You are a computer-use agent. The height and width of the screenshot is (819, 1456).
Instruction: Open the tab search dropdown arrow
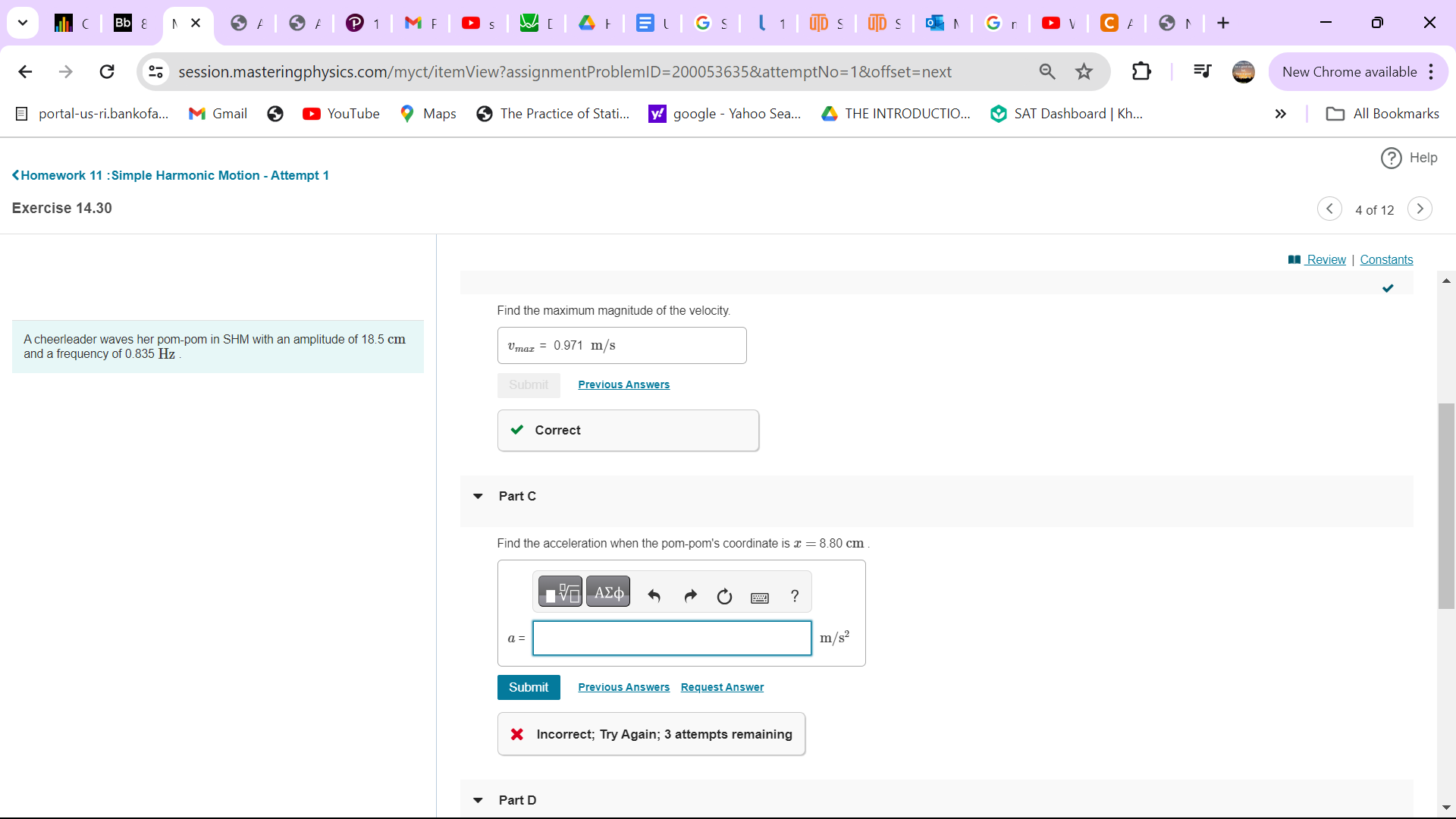[22, 23]
